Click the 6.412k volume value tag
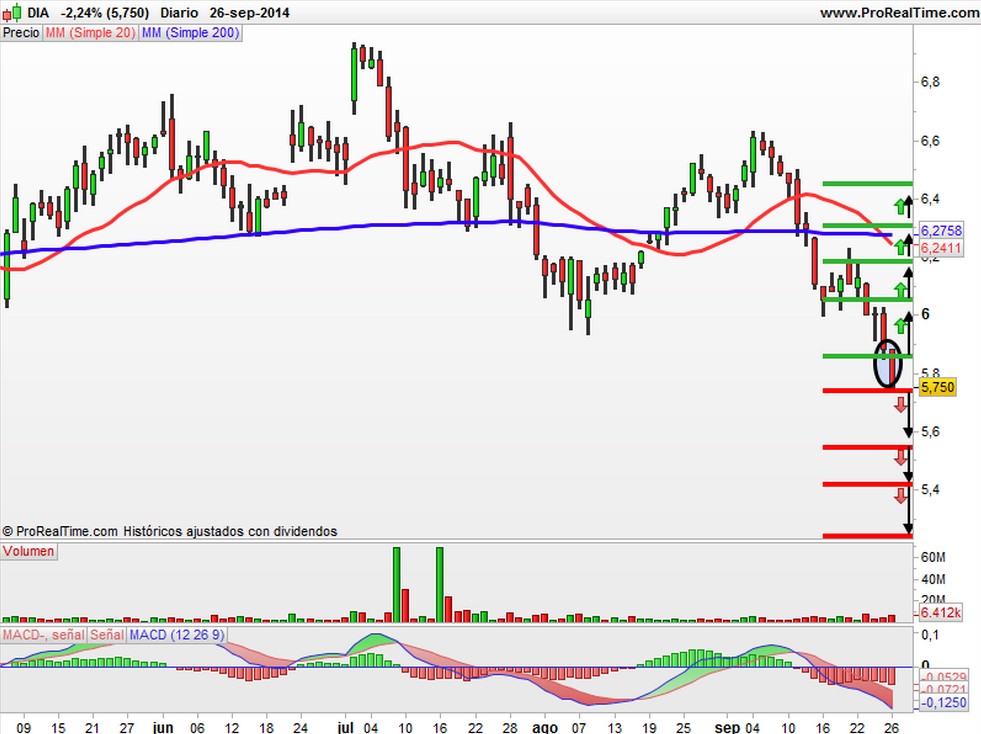Image resolution: width=981 pixels, height=734 pixels. coord(940,613)
